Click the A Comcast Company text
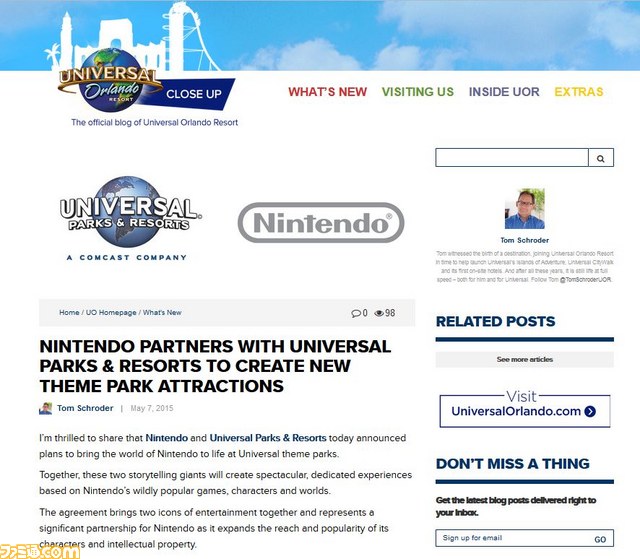The image size is (640, 559). [127, 257]
